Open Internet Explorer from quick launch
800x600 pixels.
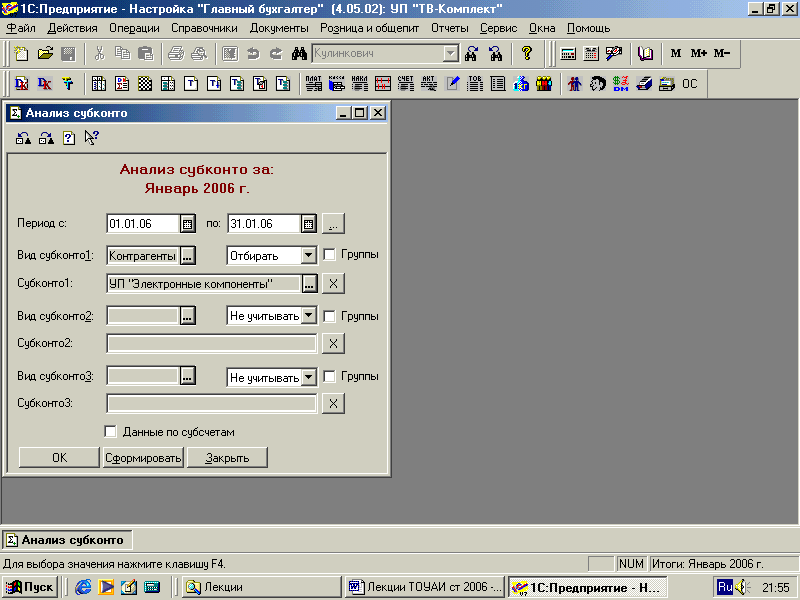[83, 587]
